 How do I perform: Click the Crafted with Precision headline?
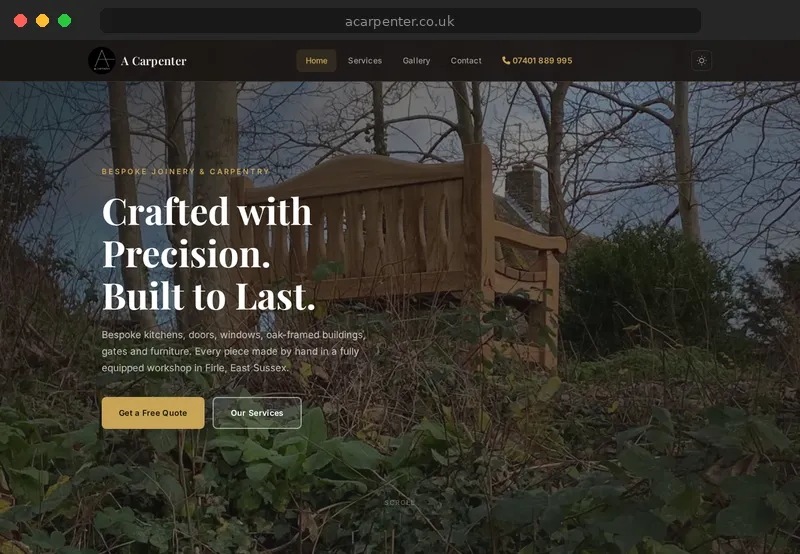209,254
